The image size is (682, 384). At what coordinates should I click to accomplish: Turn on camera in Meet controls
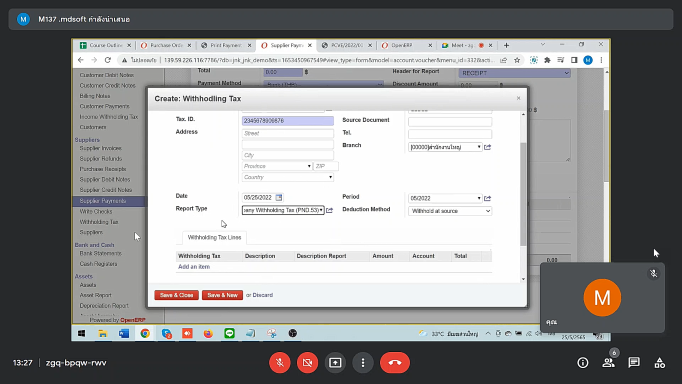307,363
